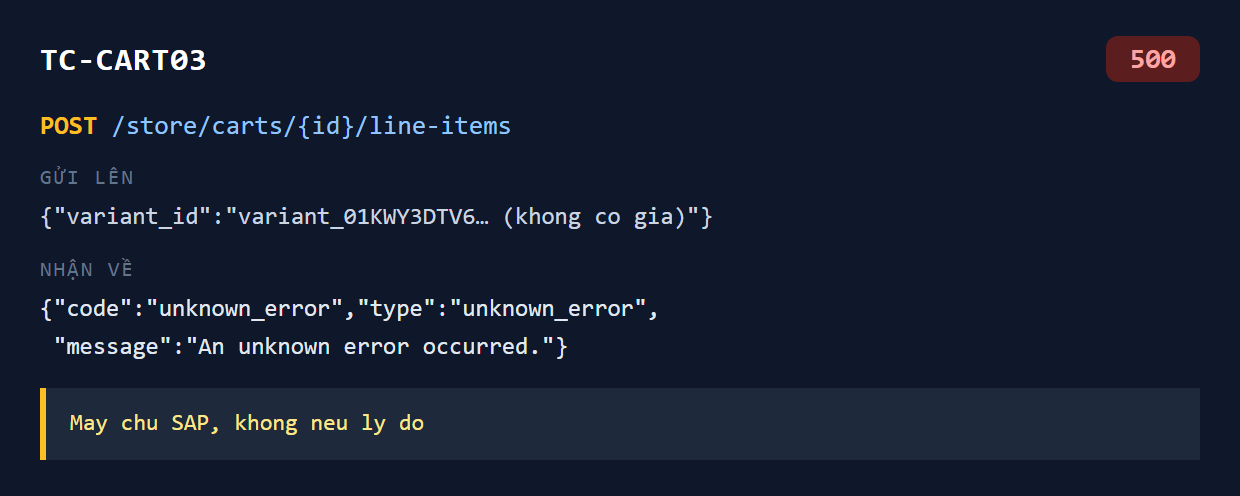Select the "An unknown error occurred." message text
Image resolution: width=1240 pixels, height=496 pixels.
coord(370,347)
